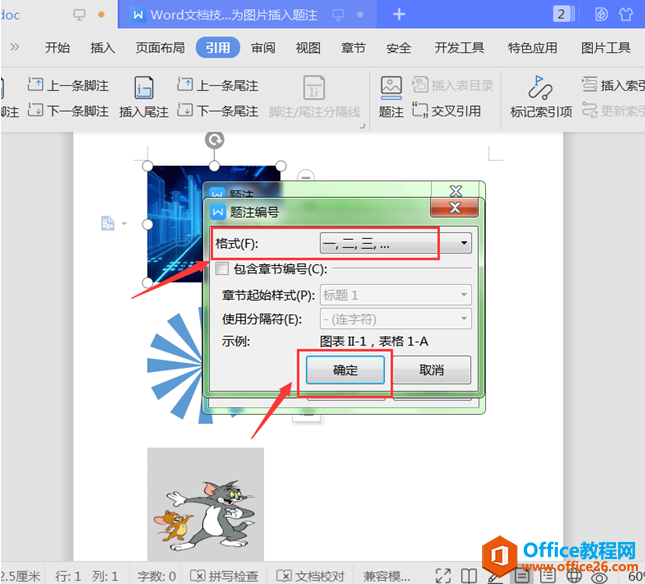
Task: Open the 使用分隔符 dropdown
Action: tap(395, 319)
